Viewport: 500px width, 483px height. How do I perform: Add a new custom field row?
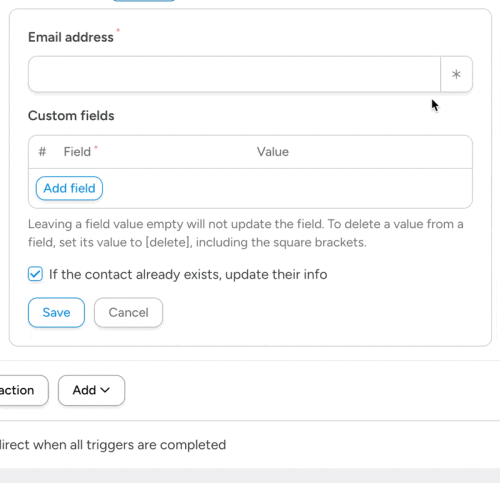tap(69, 188)
